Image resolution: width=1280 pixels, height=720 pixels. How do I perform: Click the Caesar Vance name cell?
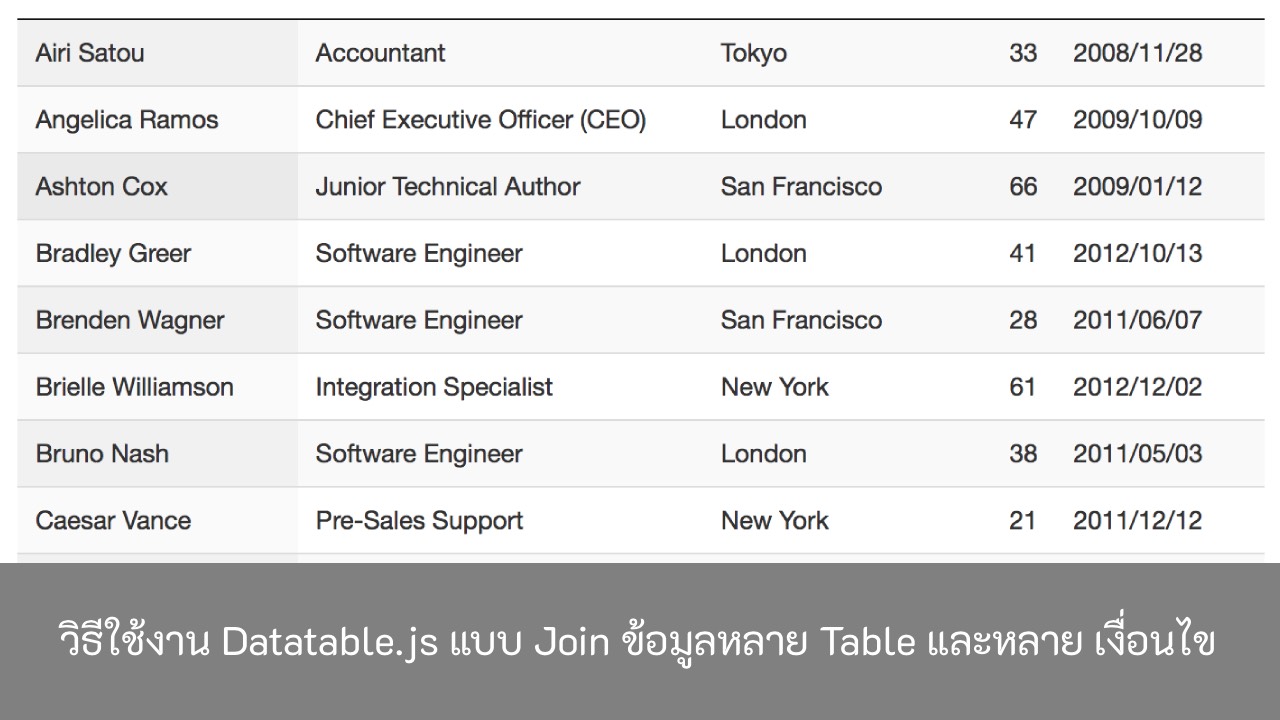tap(157, 521)
